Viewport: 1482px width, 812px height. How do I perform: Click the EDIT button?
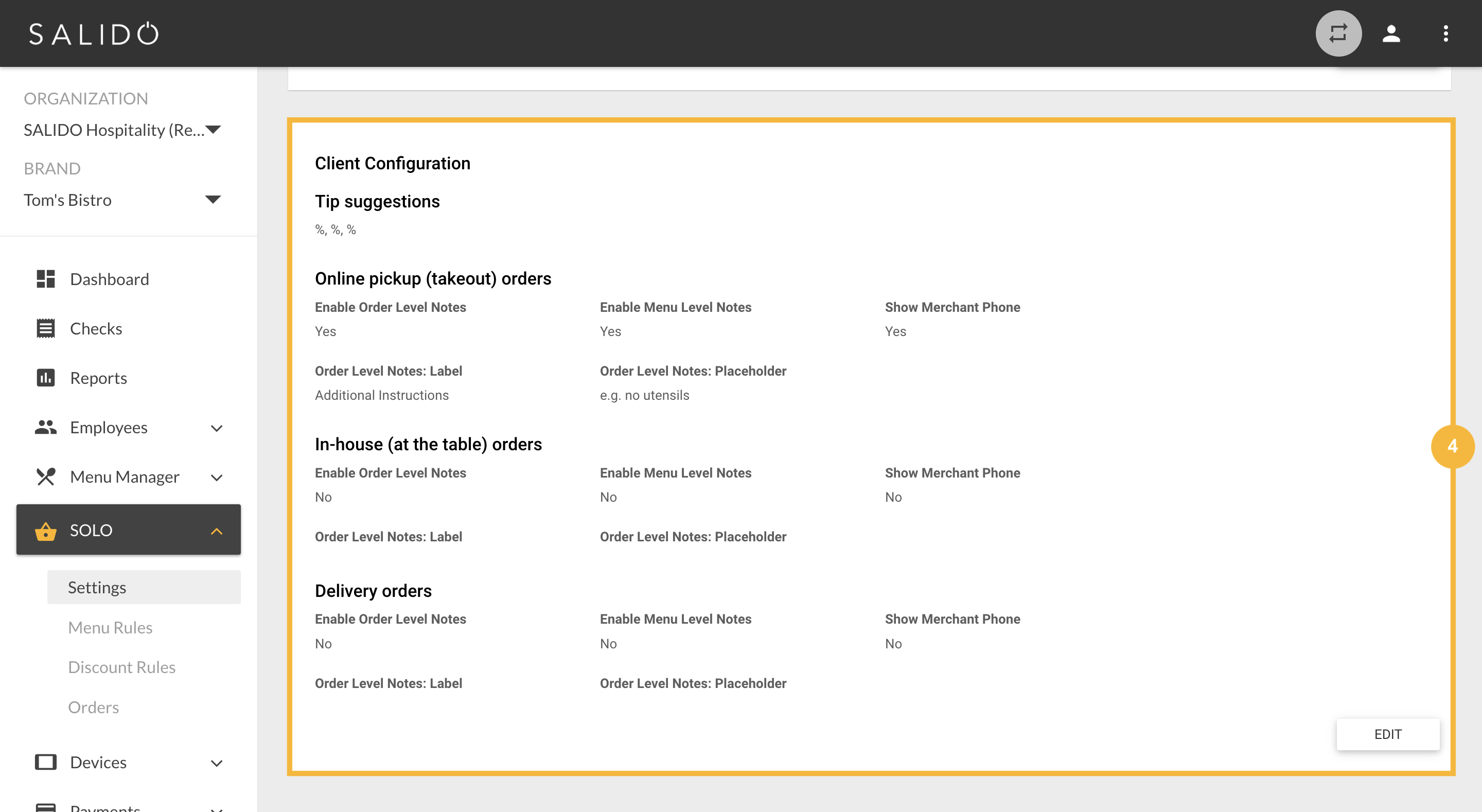pos(1388,734)
